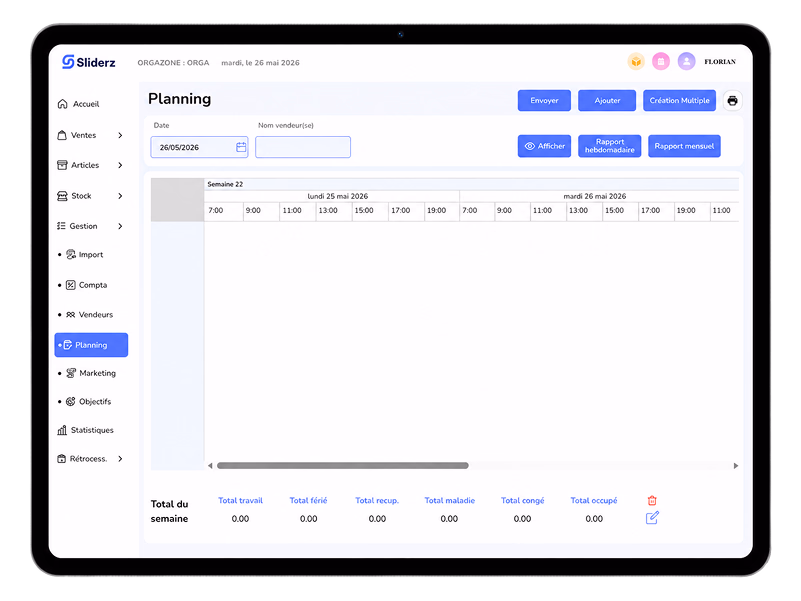This screenshot has width=801, height=601.
Task: Open the Planning menu item
Action: [91, 345]
